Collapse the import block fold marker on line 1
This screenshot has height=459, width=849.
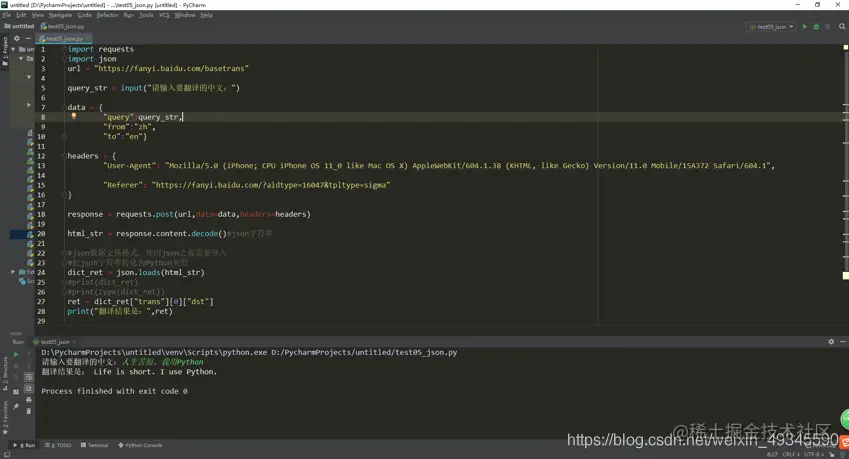[64, 49]
